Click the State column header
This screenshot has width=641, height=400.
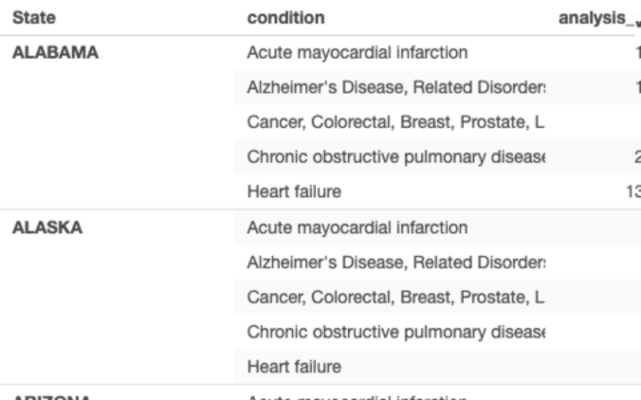(34, 18)
